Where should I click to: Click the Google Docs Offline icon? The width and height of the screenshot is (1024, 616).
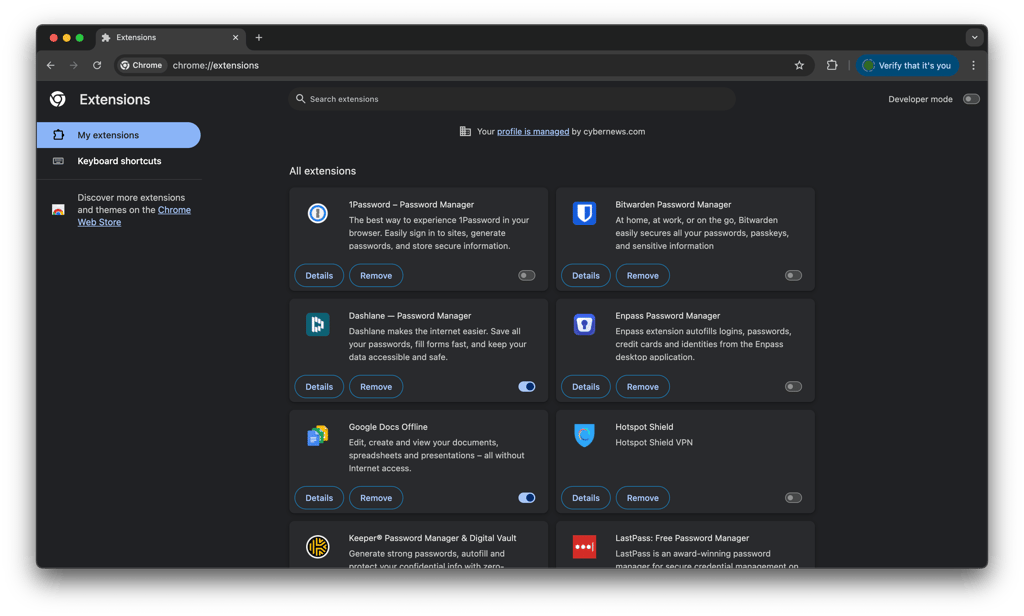click(x=317, y=436)
